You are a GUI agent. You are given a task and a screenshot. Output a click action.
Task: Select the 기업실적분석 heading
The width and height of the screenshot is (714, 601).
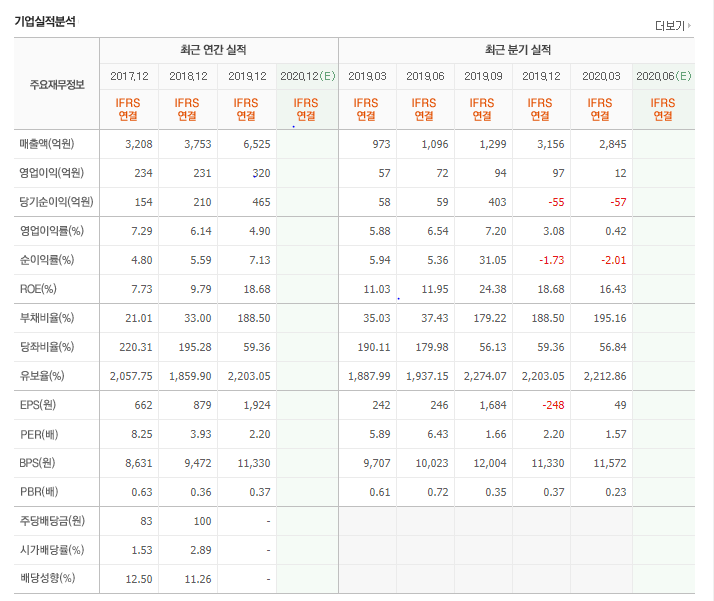pyautogui.click(x=45, y=21)
